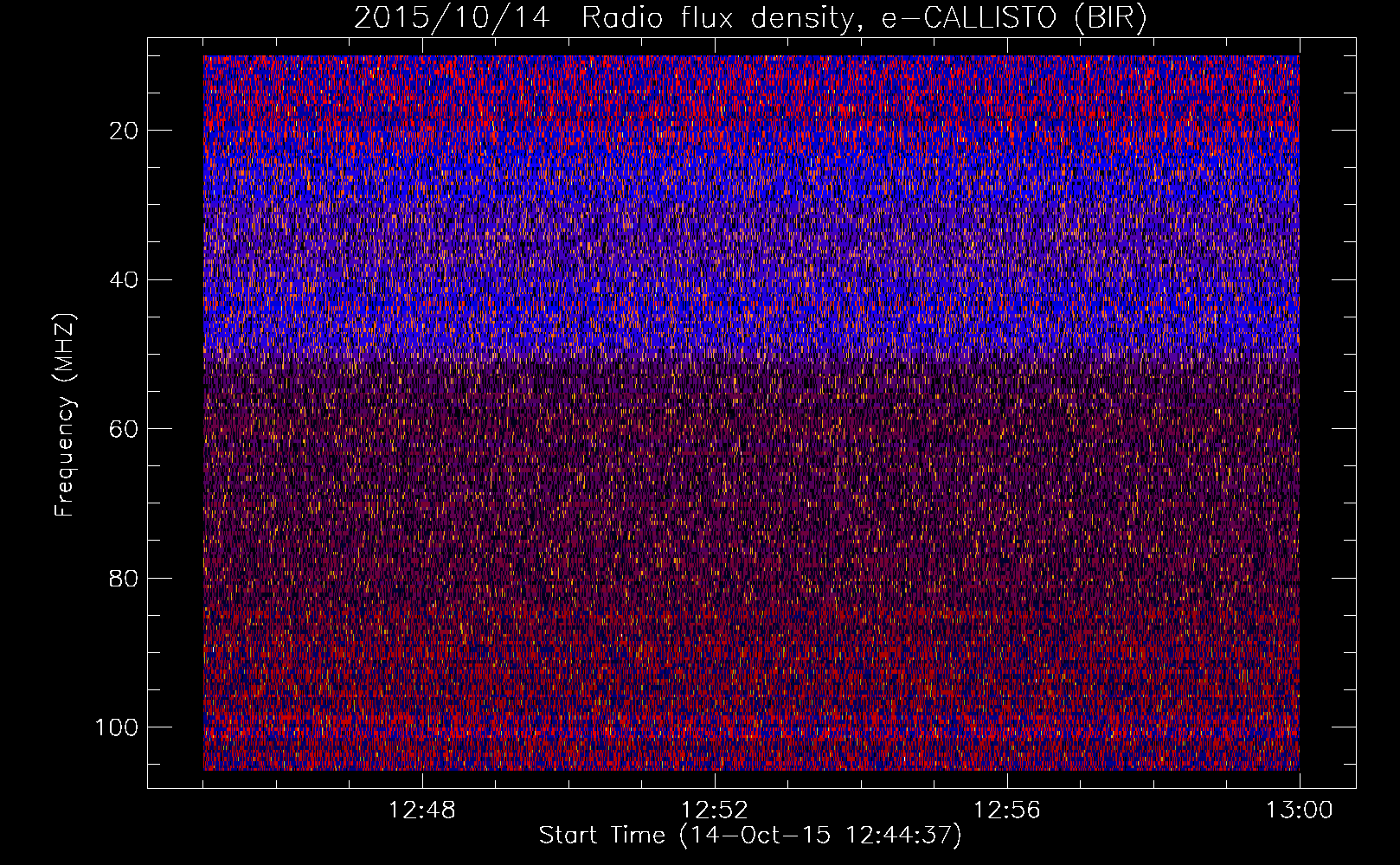Click the 80 MHz frequency tick label
Viewport: 1400px width, 865px height.
(x=125, y=578)
